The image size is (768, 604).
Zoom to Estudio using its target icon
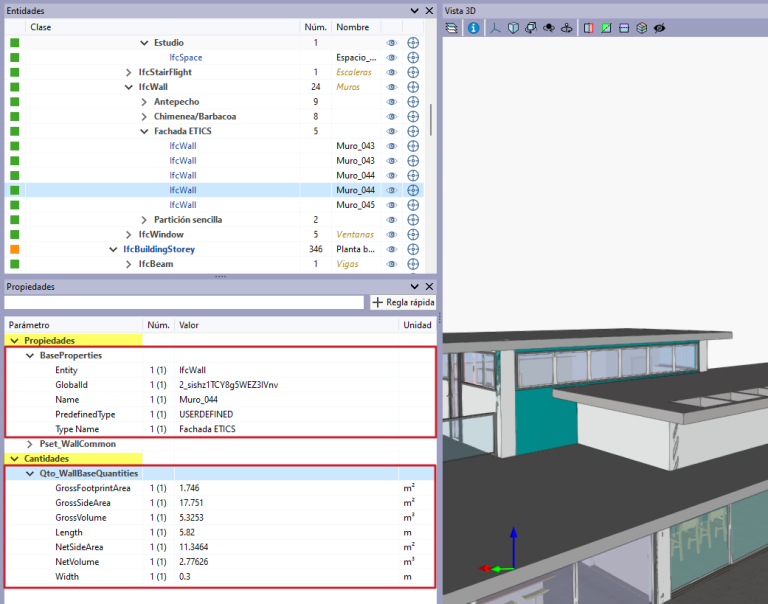point(413,43)
